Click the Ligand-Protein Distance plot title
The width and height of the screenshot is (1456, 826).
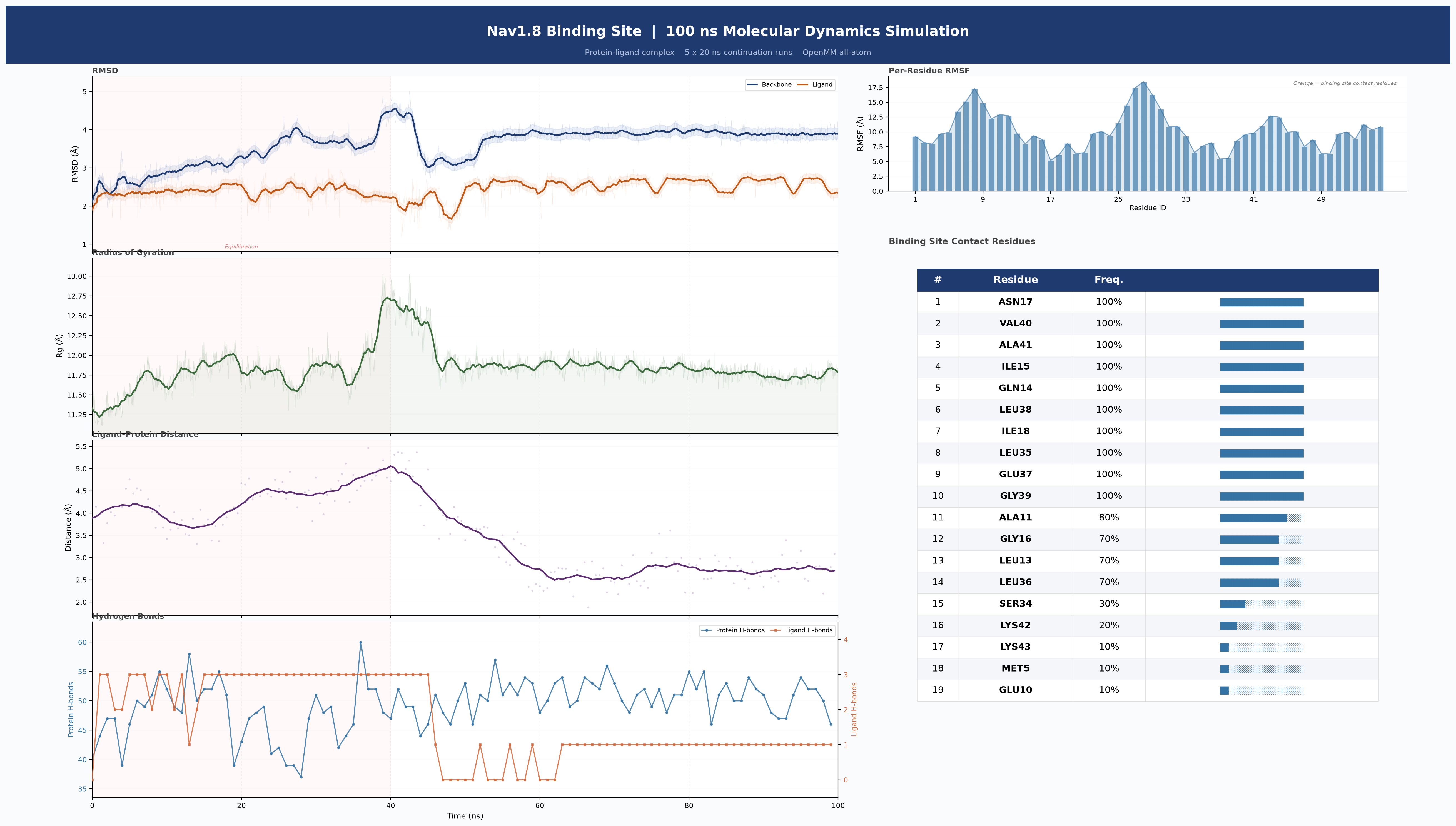click(145, 435)
